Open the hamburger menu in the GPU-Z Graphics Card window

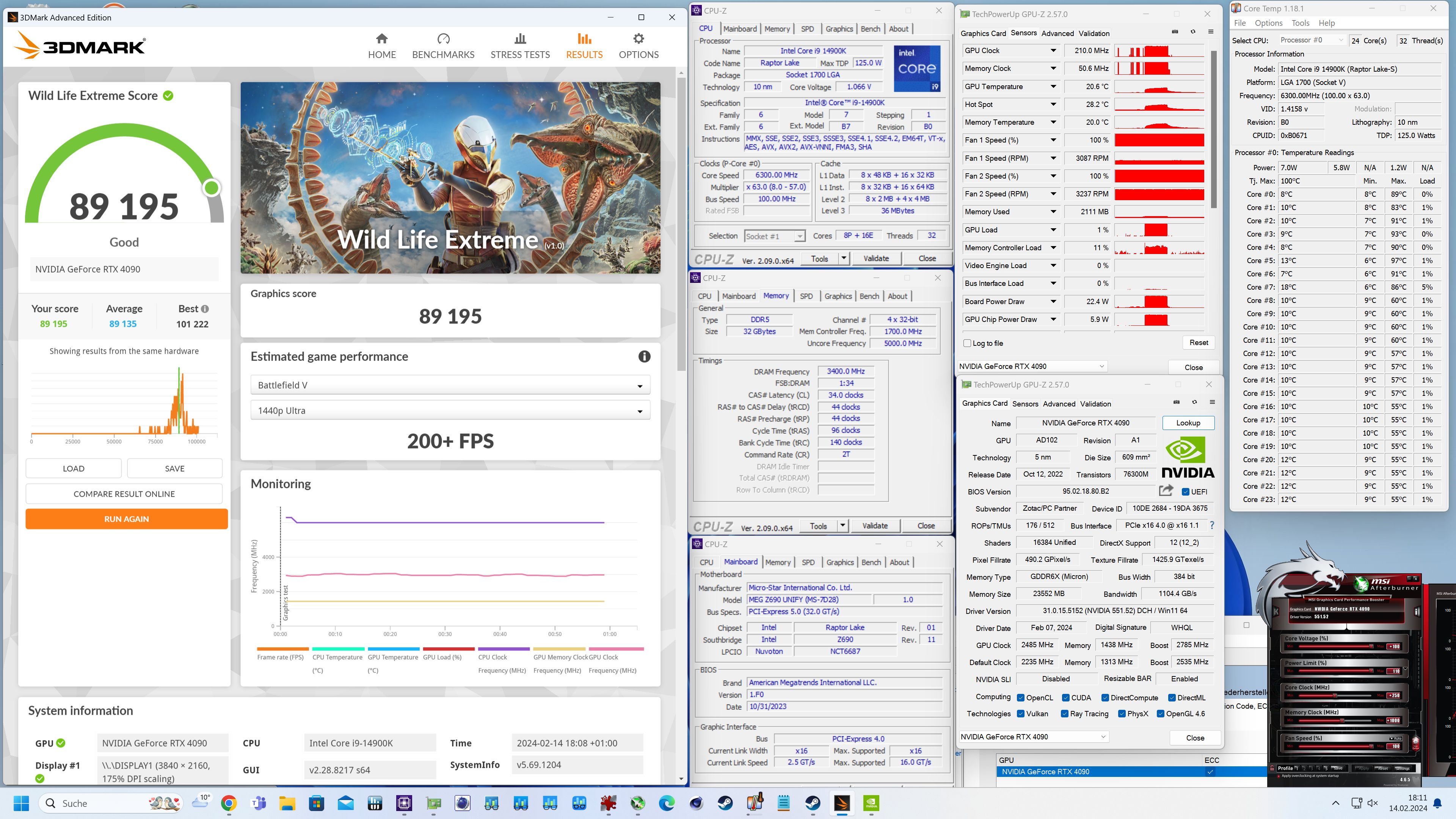tap(1213, 402)
